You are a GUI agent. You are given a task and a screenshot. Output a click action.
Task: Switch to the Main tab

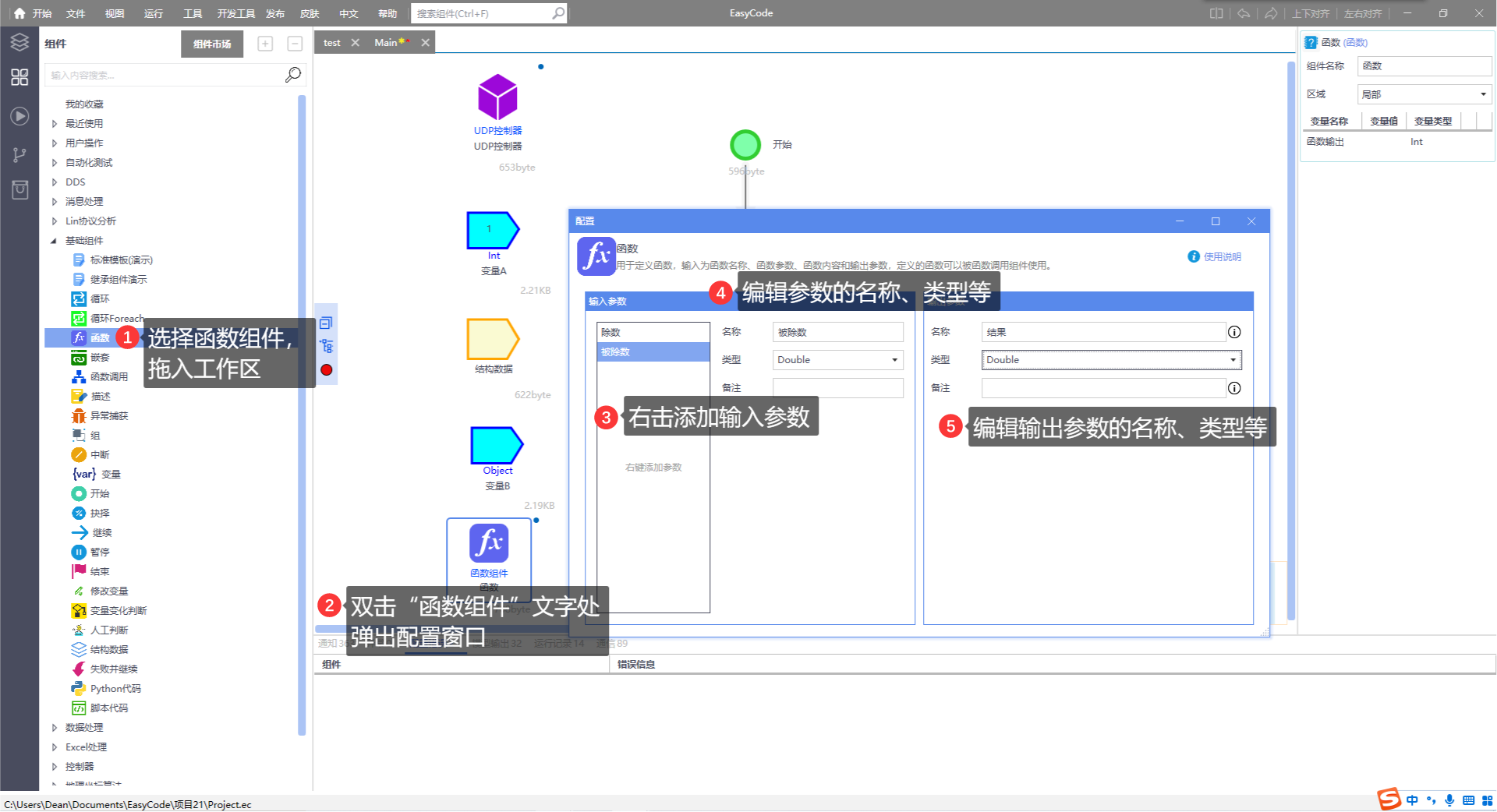click(386, 43)
